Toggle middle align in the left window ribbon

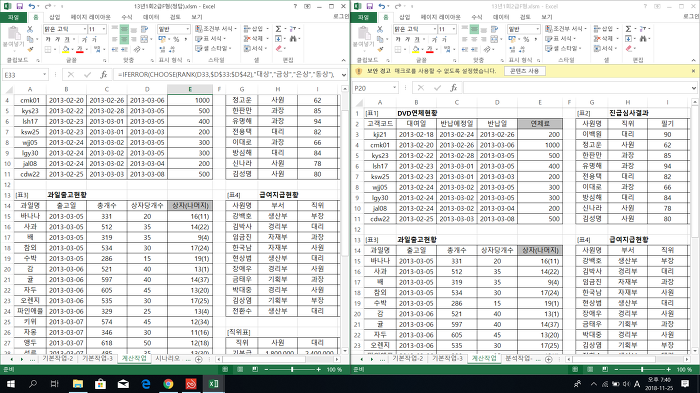click(124, 29)
